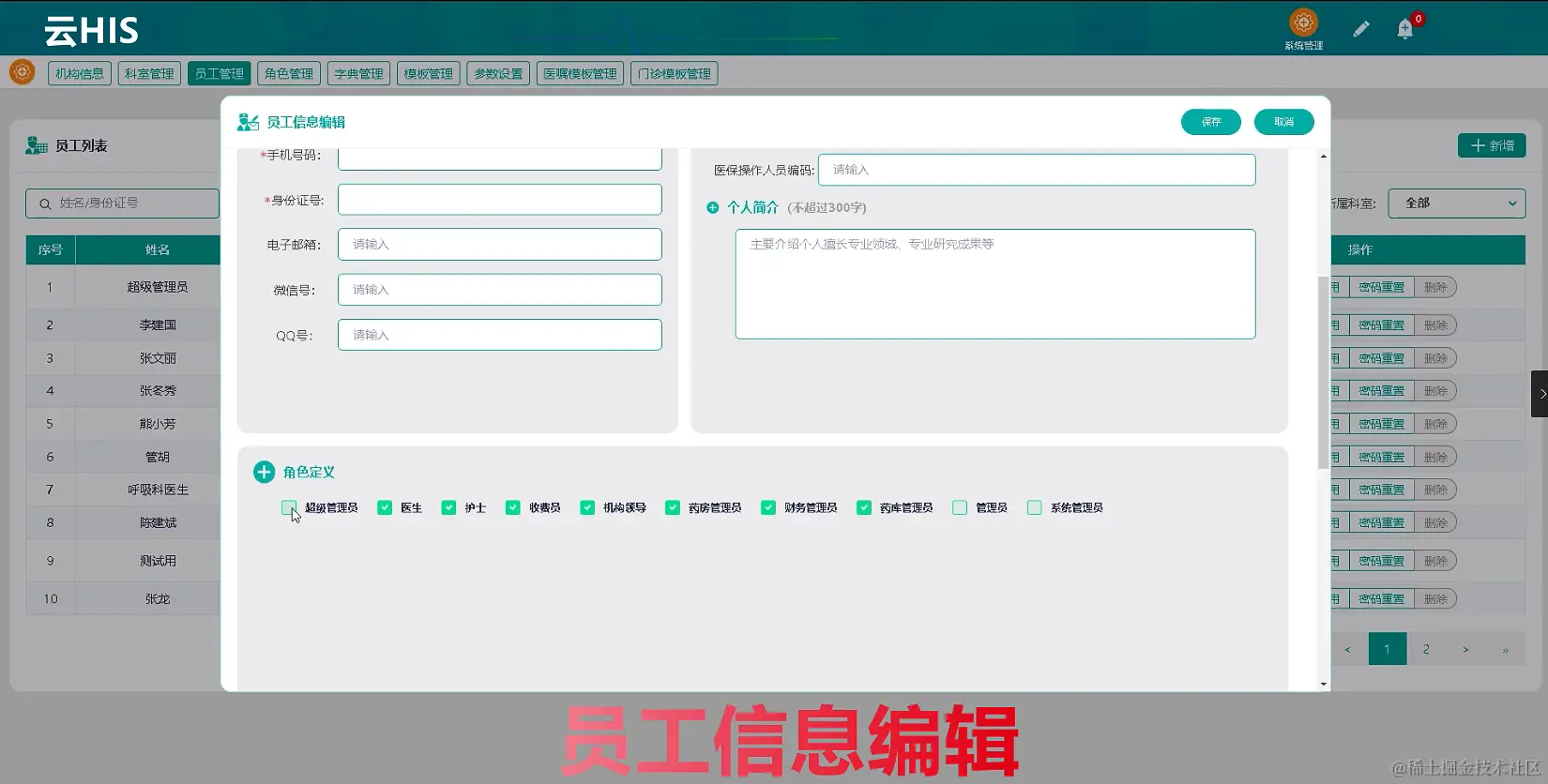Tick the 系统管理员 role checkbox
Image resolution: width=1548 pixels, height=784 pixels.
click(x=1035, y=507)
